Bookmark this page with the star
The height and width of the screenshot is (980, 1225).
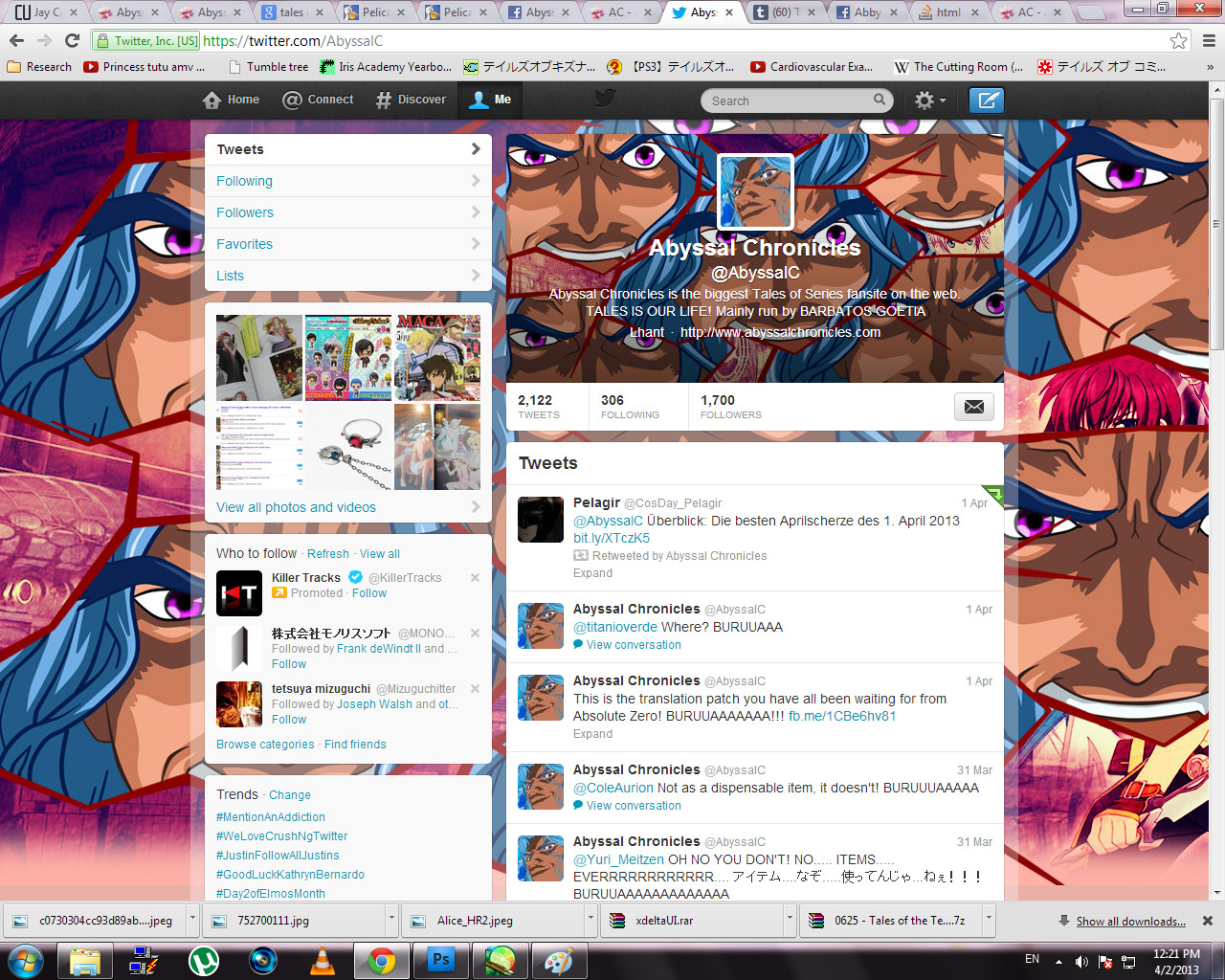[x=1179, y=40]
